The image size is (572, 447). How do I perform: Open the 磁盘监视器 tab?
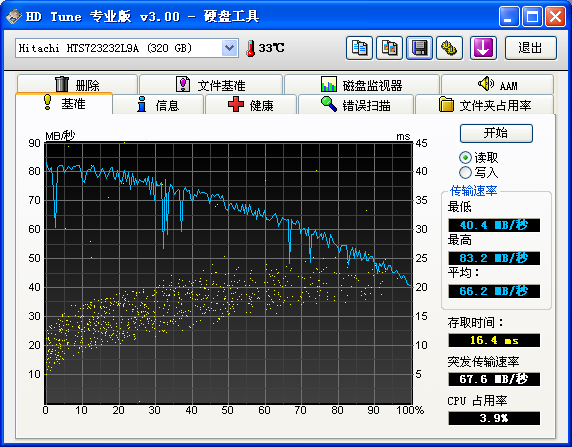click(362, 85)
